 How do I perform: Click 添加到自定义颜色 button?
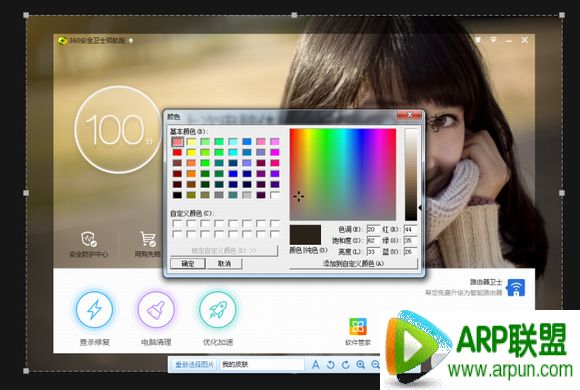coord(353,263)
